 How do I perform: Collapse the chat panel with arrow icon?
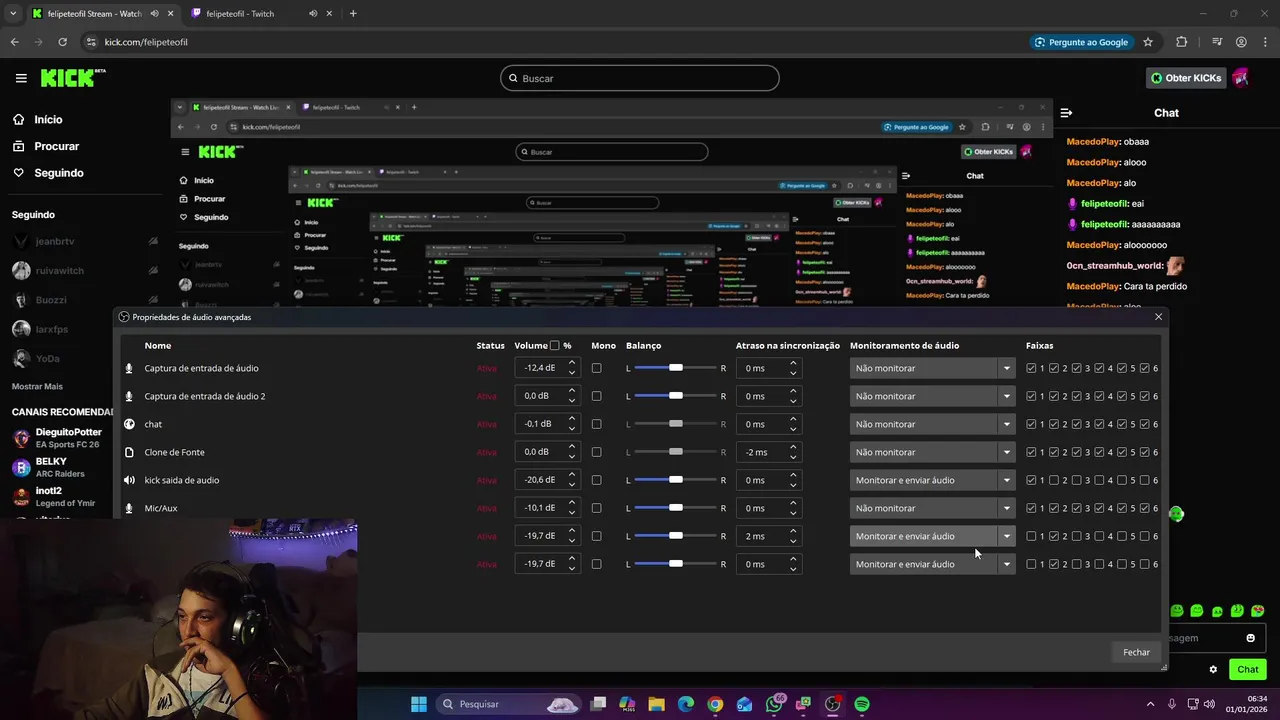tap(1066, 113)
